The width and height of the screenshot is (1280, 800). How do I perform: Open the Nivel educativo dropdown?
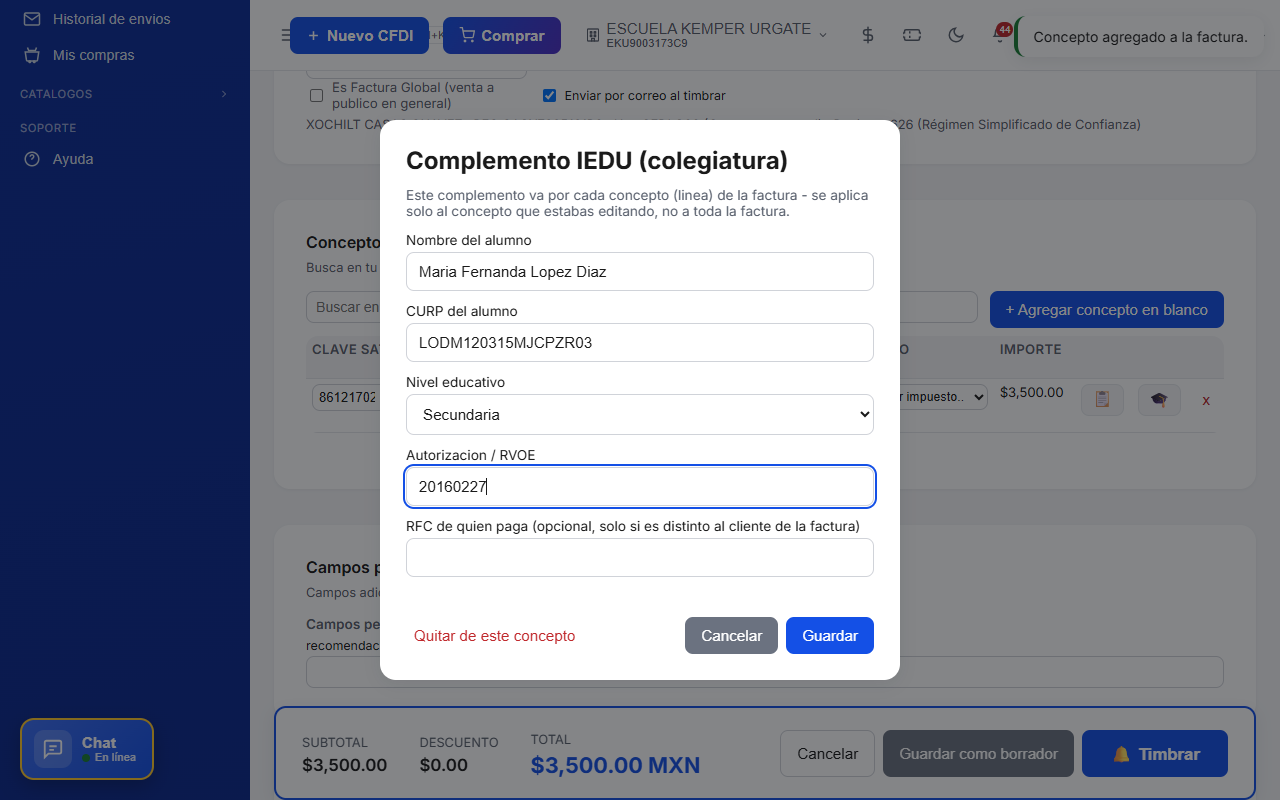pos(640,414)
